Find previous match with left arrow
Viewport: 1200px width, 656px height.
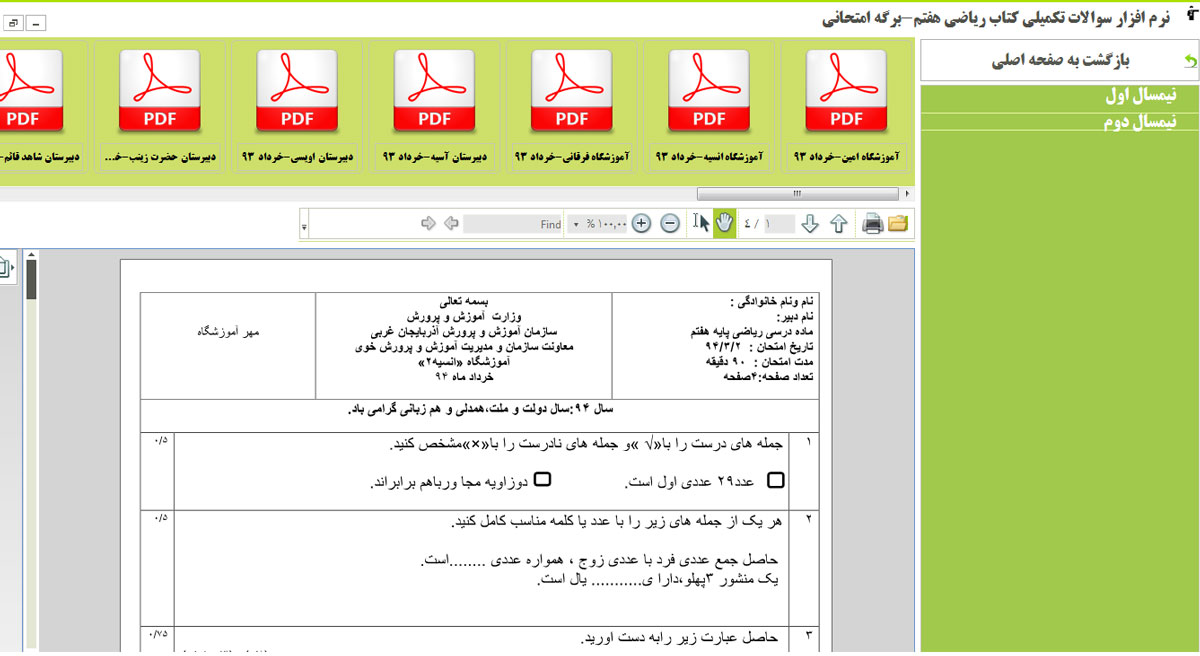coord(451,224)
